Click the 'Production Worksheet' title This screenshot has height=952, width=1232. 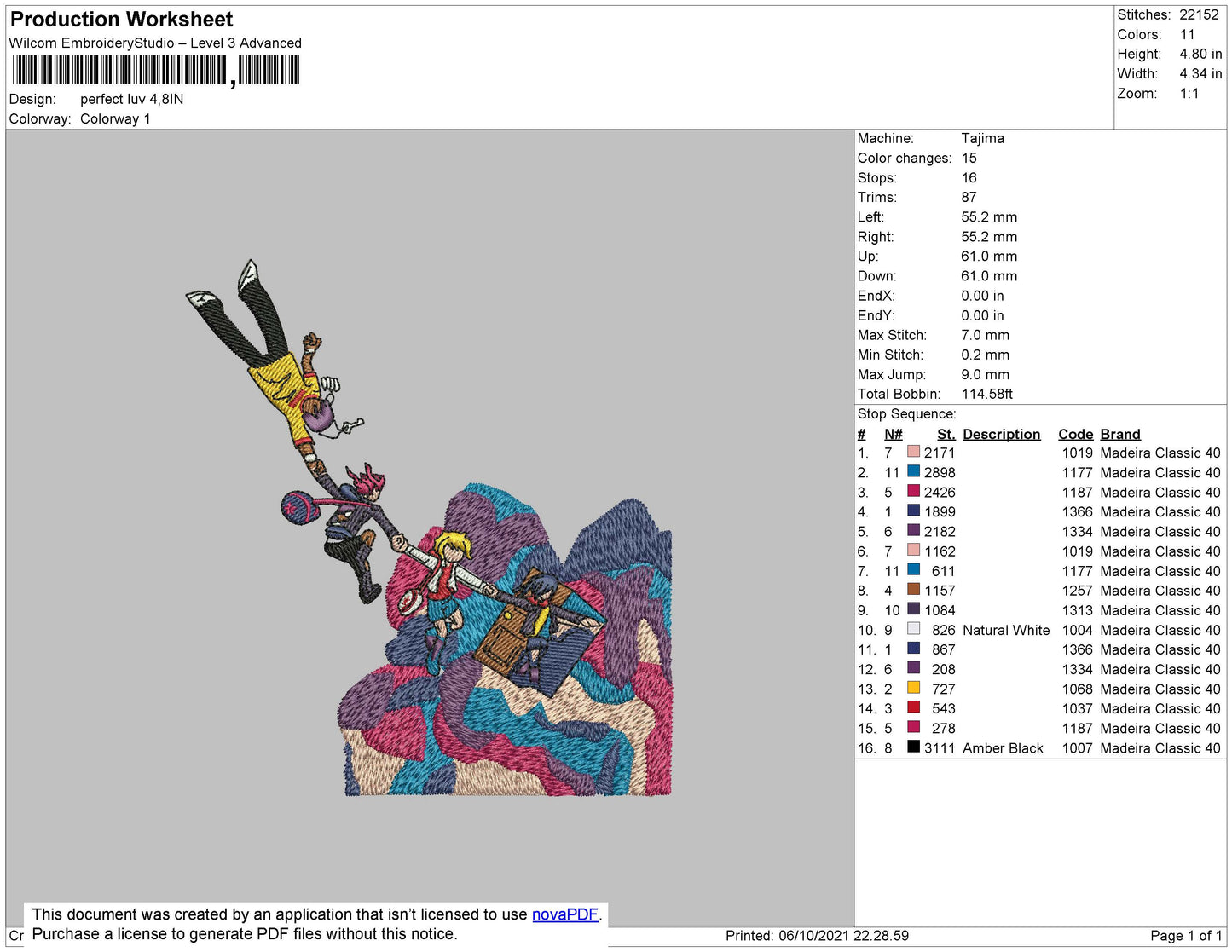[121, 20]
